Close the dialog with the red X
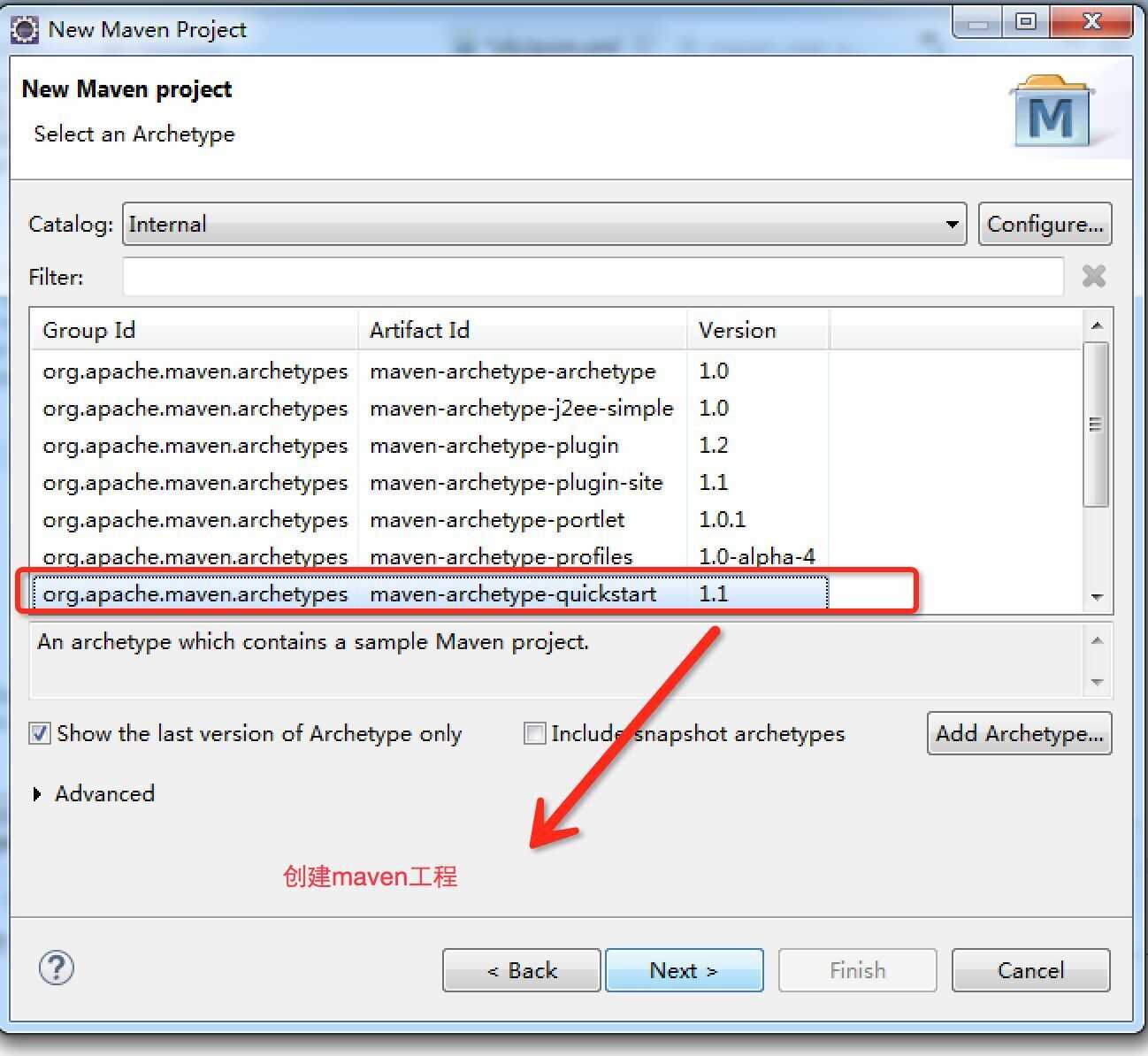Viewport: 1148px width, 1056px height. [1092, 23]
